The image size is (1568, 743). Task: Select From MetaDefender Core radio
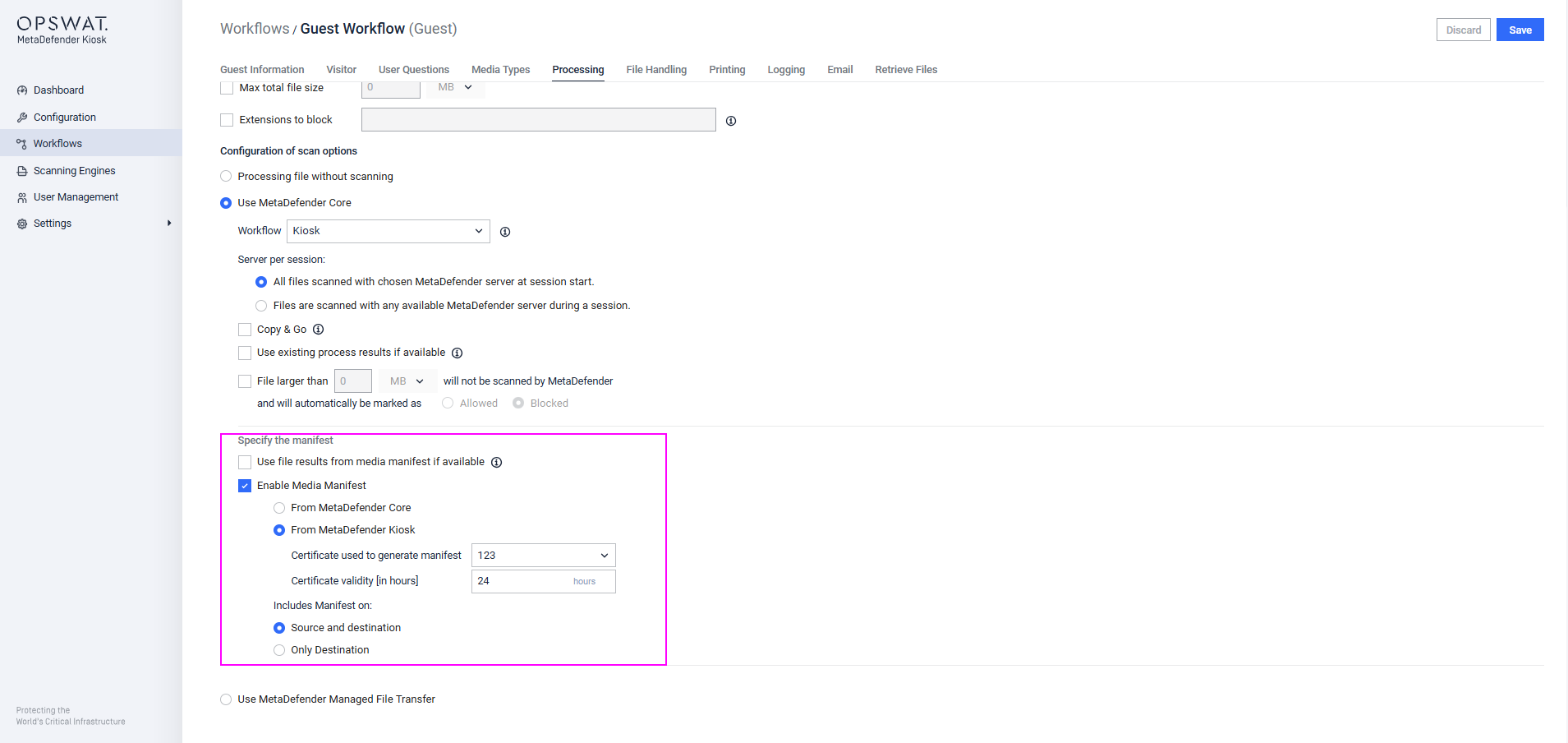(x=279, y=508)
